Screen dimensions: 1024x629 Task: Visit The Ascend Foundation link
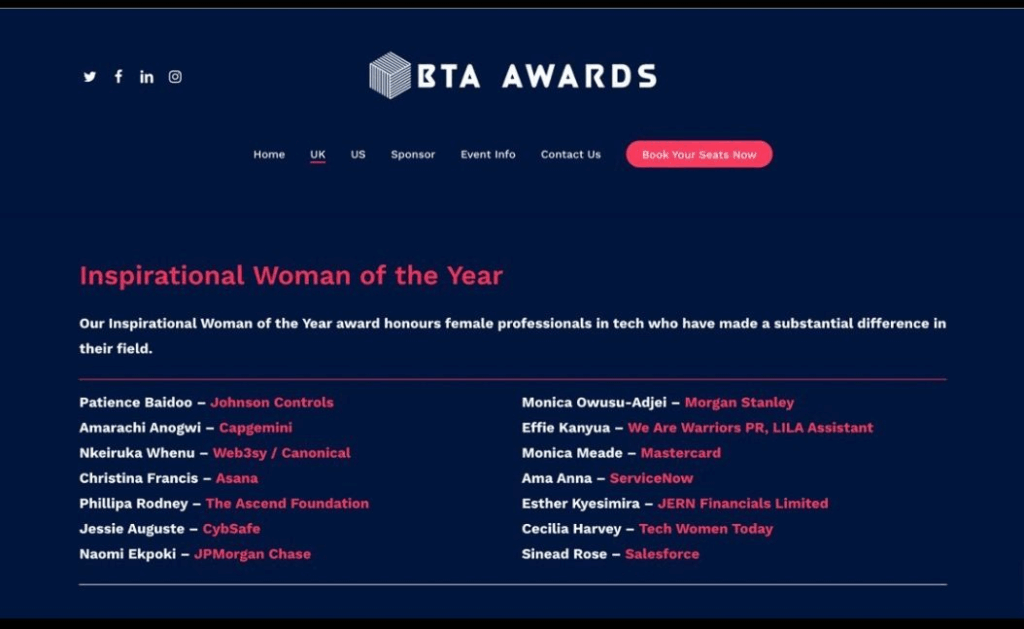[287, 503]
